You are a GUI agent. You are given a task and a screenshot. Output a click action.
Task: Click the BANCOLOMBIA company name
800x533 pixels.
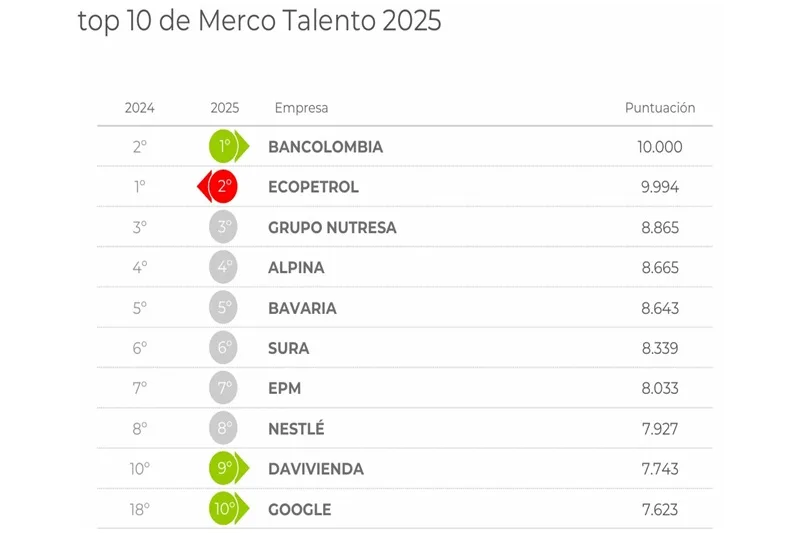click(325, 147)
